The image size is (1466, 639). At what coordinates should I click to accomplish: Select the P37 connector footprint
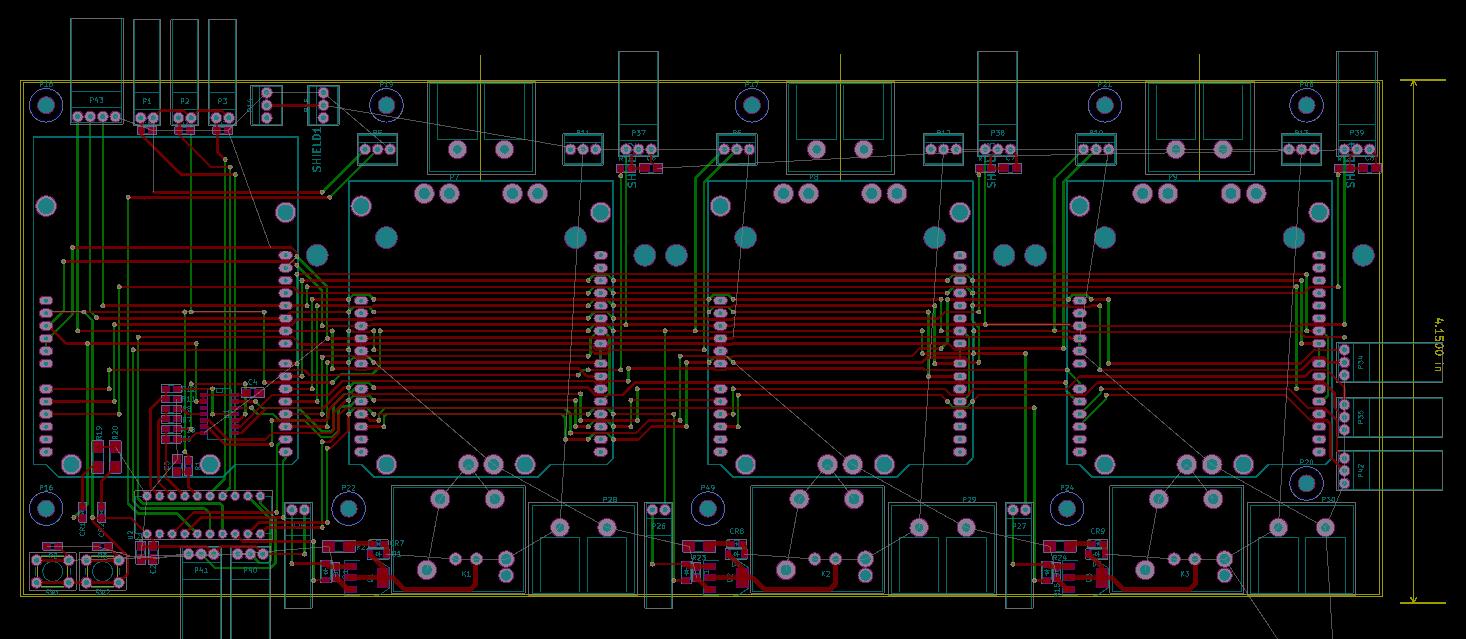pos(638,105)
